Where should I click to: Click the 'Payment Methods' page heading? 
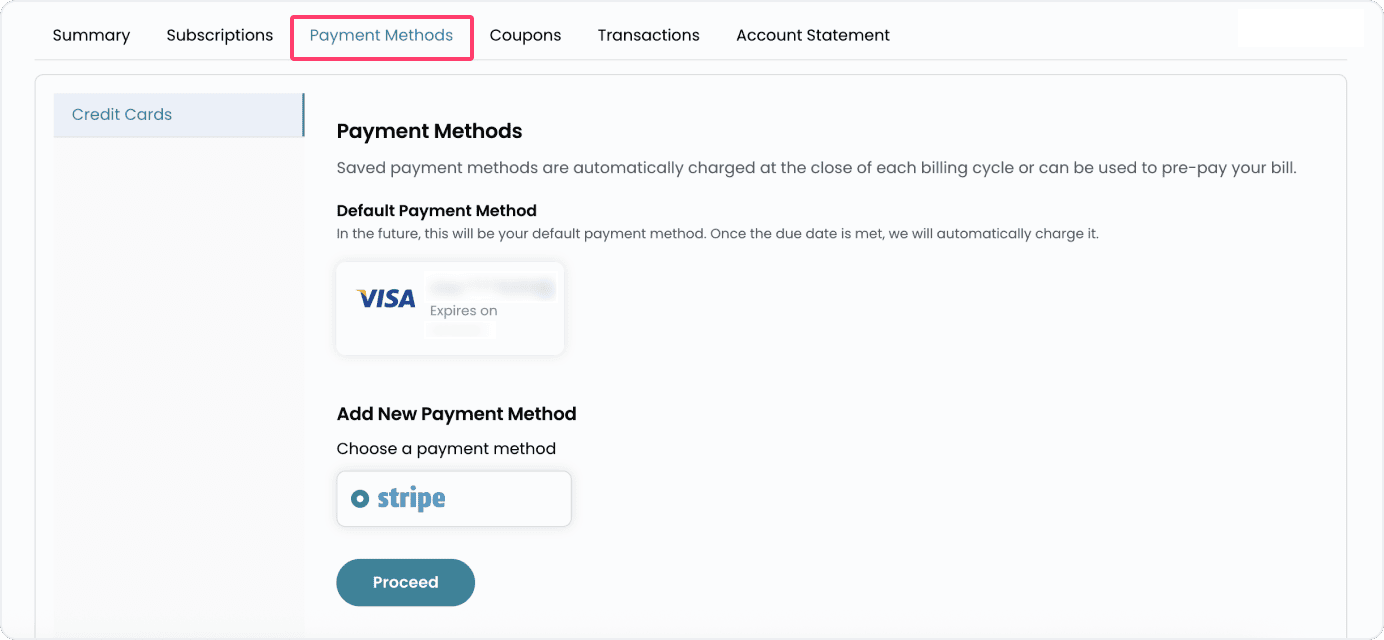coord(429,131)
